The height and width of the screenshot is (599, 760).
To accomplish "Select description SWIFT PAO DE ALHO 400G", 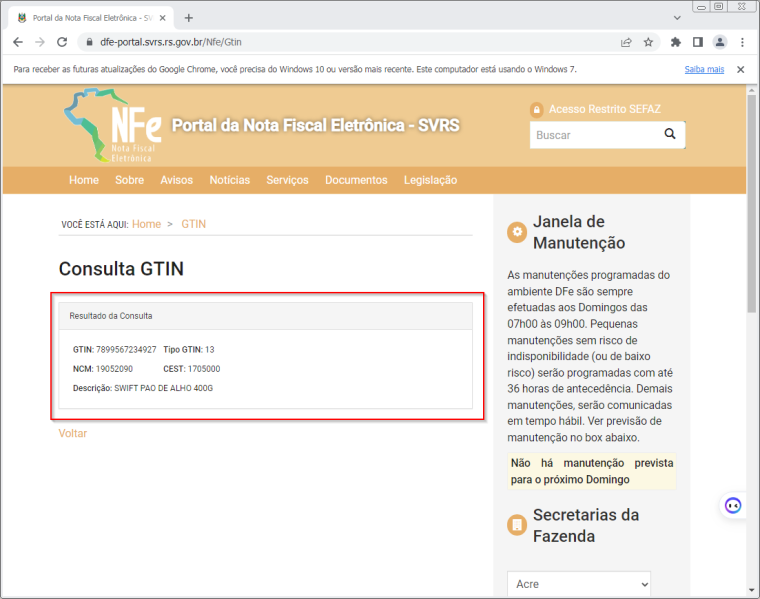I will click(x=163, y=388).
